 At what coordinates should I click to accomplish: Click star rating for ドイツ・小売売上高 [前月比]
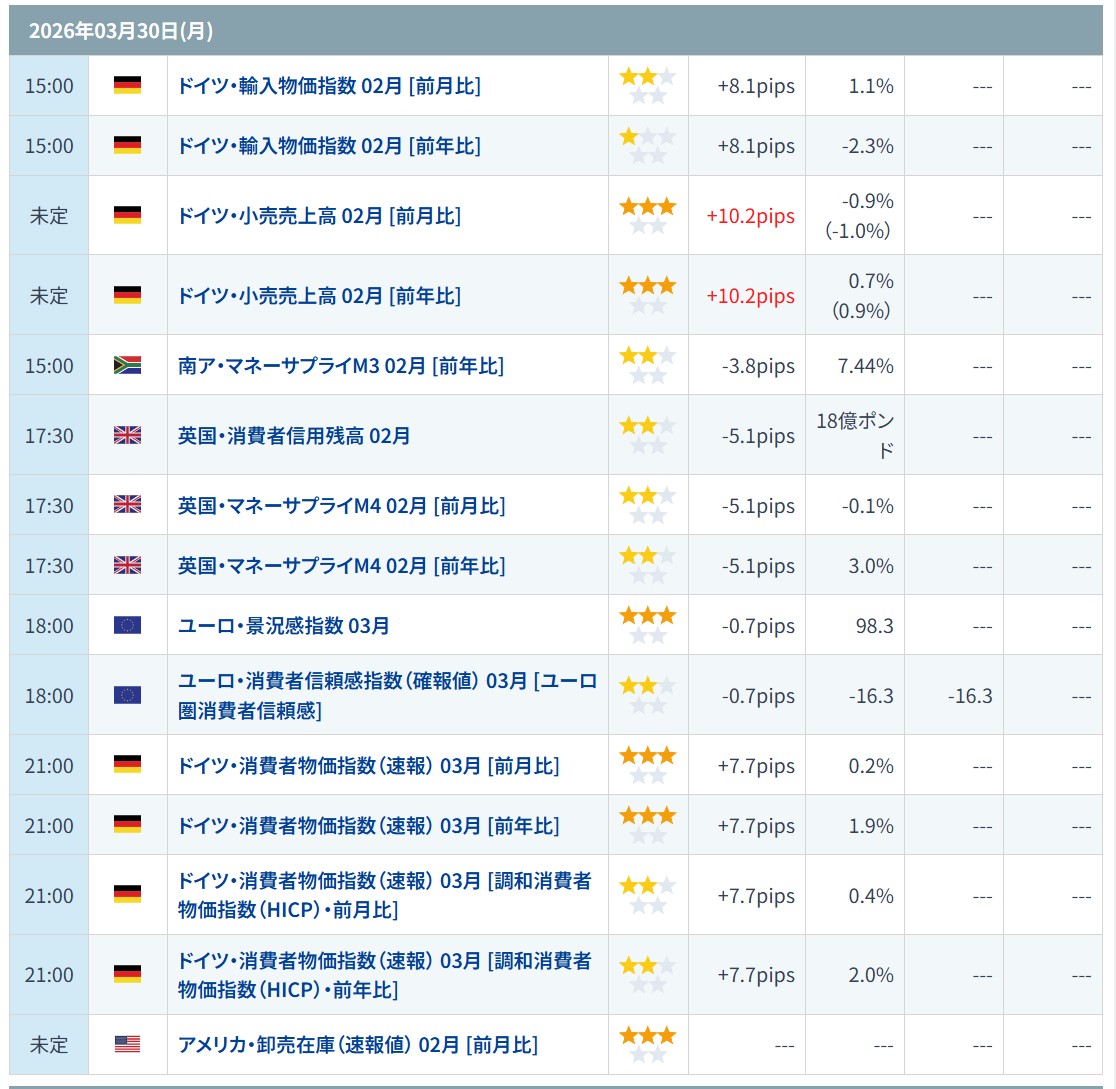(647, 216)
